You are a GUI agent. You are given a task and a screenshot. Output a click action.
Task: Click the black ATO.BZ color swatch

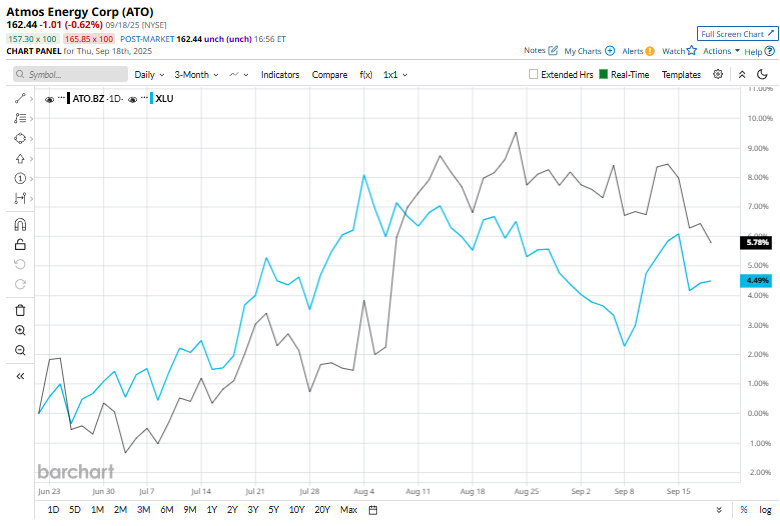click(69, 99)
